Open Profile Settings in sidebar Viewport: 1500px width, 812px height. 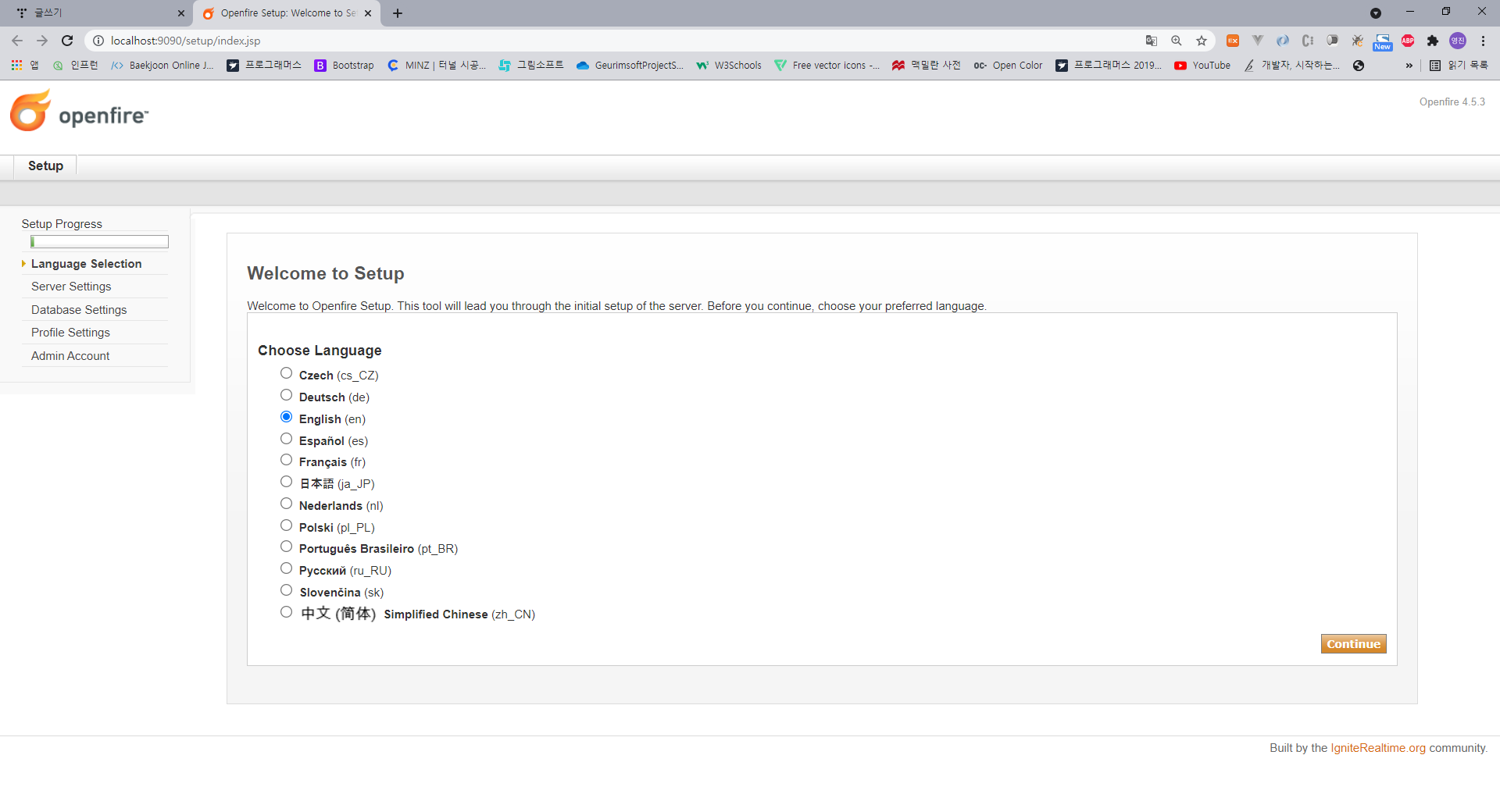tap(70, 333)
